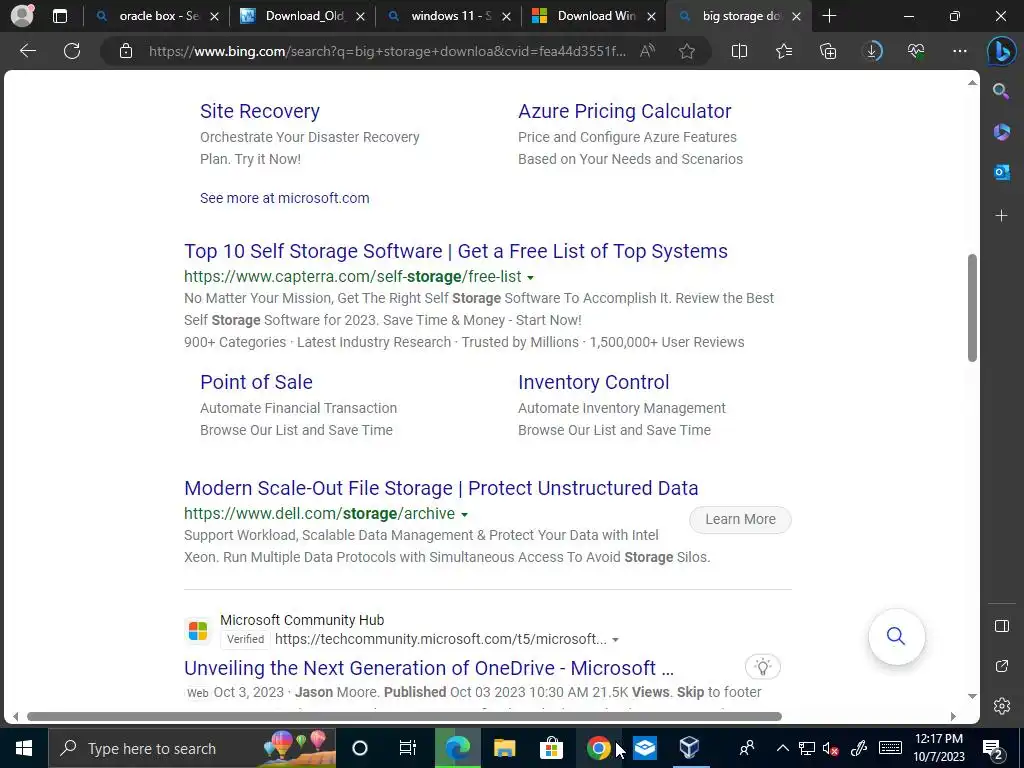Viewport: 1024px width, 768px height.
Task: Open the Site Recovery link
Action: click(260, 111)
